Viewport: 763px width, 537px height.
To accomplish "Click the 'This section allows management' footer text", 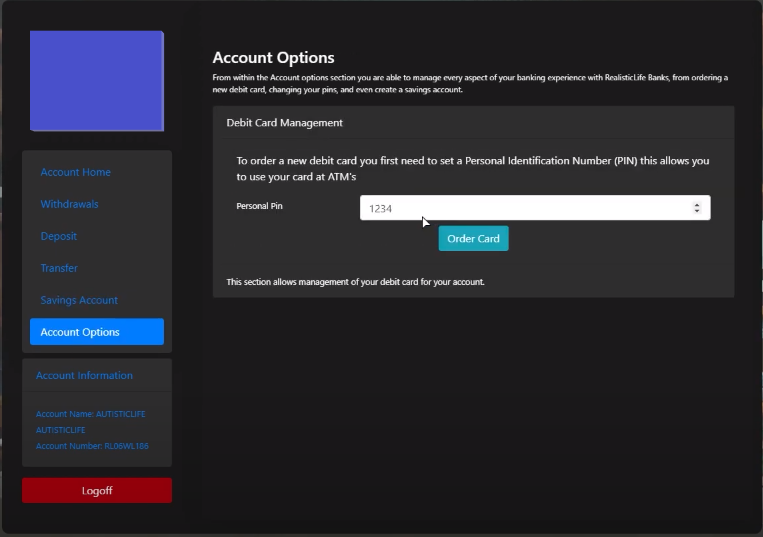I will coord(355,282).
